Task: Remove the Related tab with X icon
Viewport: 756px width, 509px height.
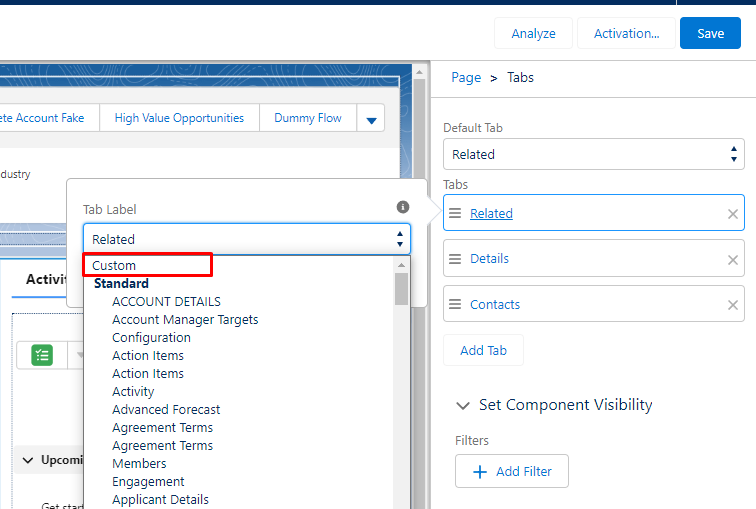Action: pos(733,214)
